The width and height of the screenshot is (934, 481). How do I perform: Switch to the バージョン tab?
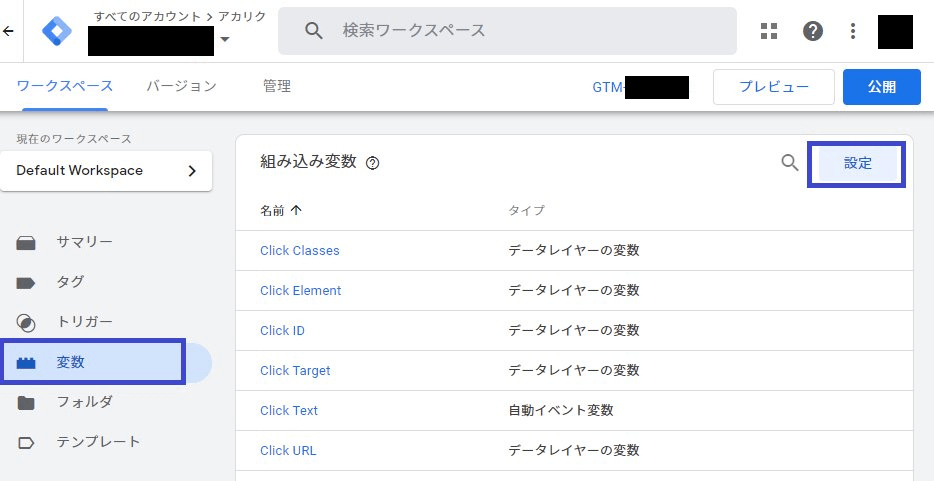coord(182,86)
